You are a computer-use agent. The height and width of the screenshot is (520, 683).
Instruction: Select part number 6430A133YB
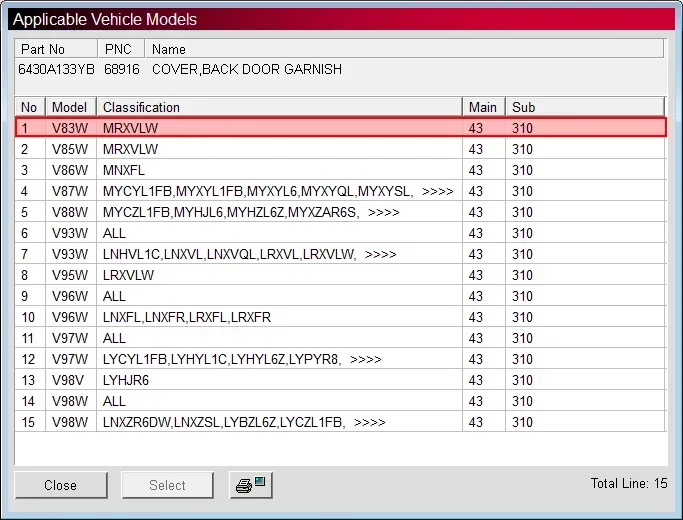[x=57, y=69]
